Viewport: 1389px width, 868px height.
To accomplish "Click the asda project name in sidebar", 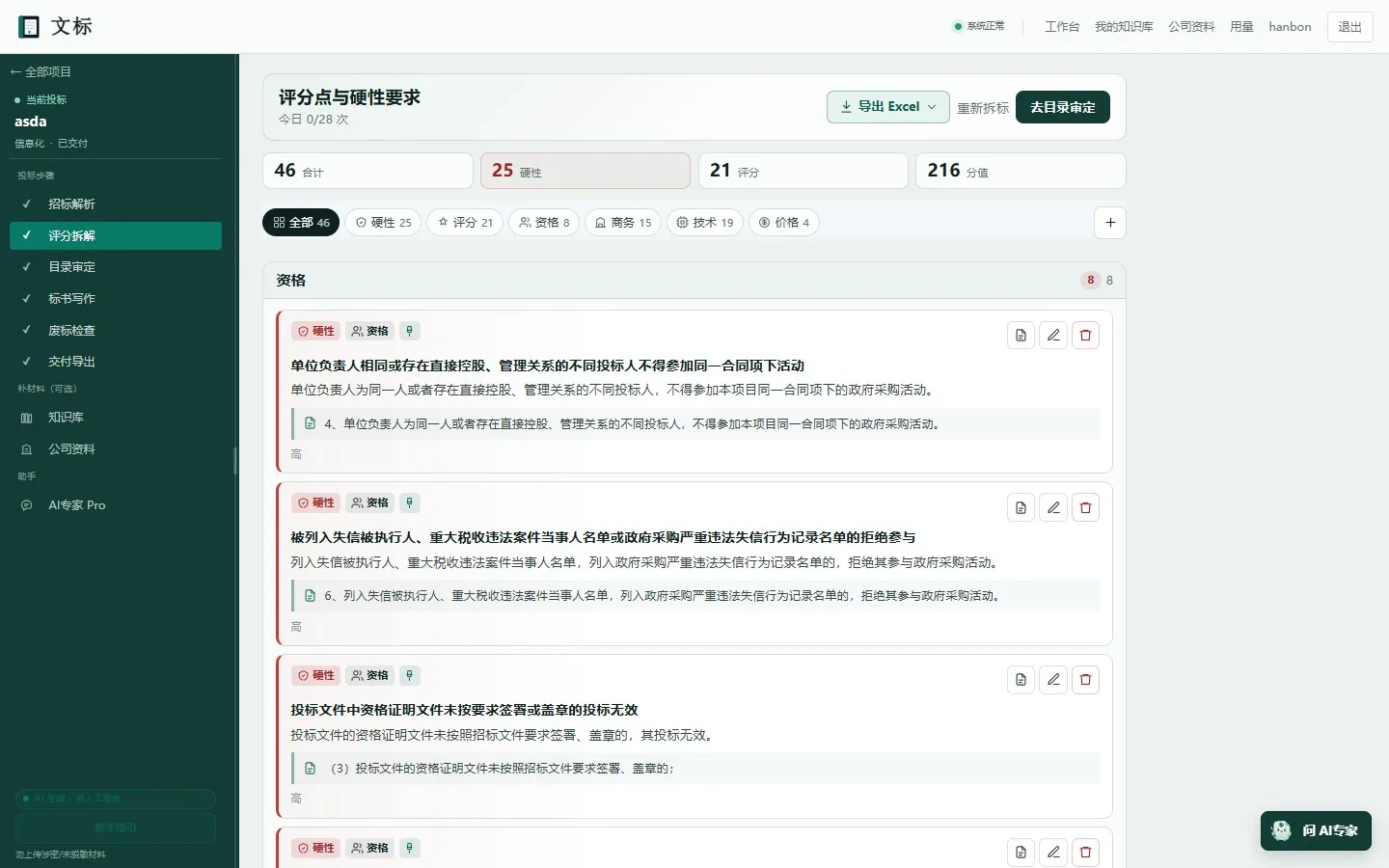I will 31,122.
